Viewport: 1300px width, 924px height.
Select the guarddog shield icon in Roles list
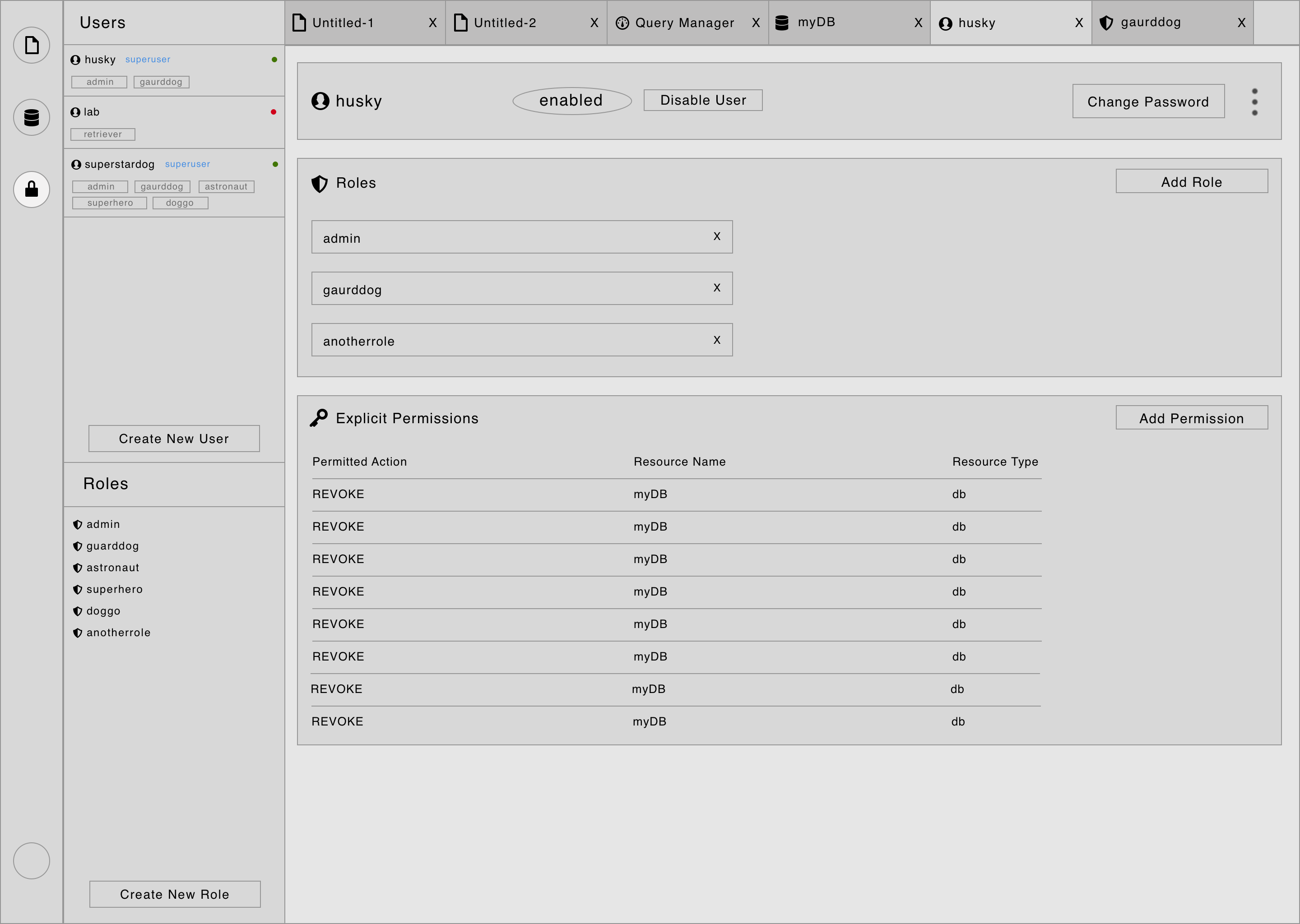[78, 545]
